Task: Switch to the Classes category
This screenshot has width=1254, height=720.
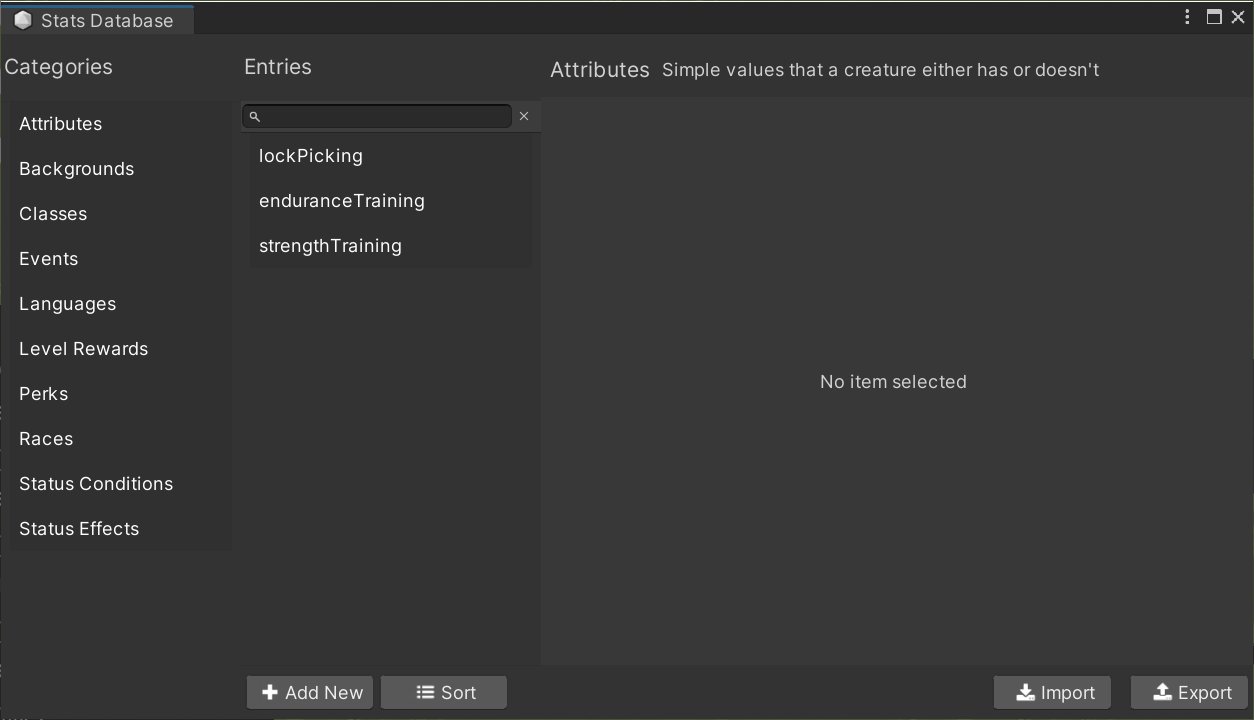Action: pyautogui.click(x=53, y=214)
